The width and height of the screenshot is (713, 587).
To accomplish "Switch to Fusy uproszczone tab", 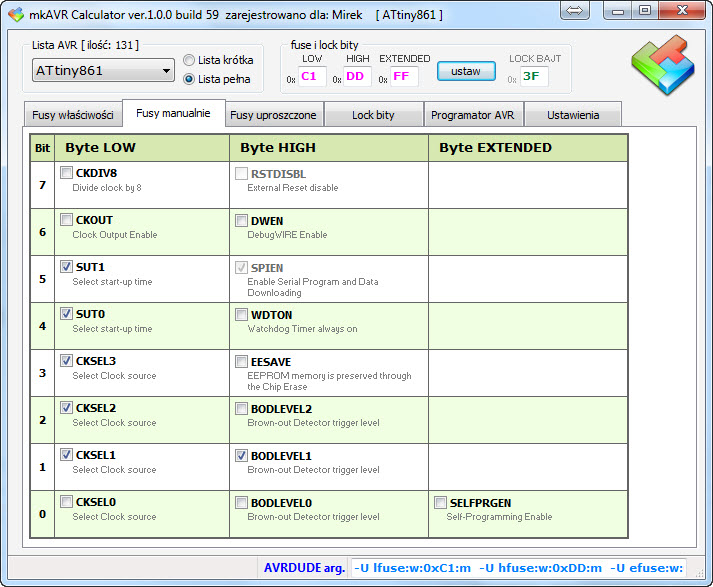I will tap(273, 115).
